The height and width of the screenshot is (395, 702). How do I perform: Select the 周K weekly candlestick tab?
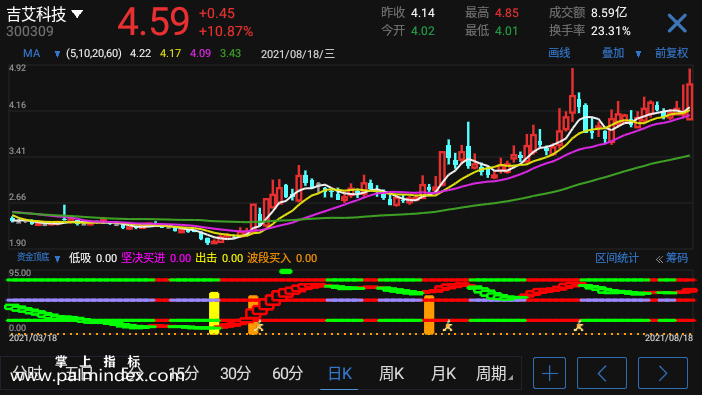[x=391, y=373]
